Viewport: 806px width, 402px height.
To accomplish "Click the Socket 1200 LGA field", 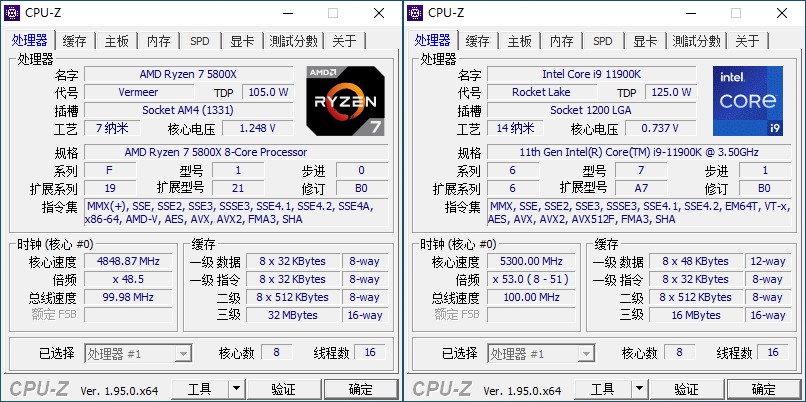I will pyautogui.click(x=592, y=110).
